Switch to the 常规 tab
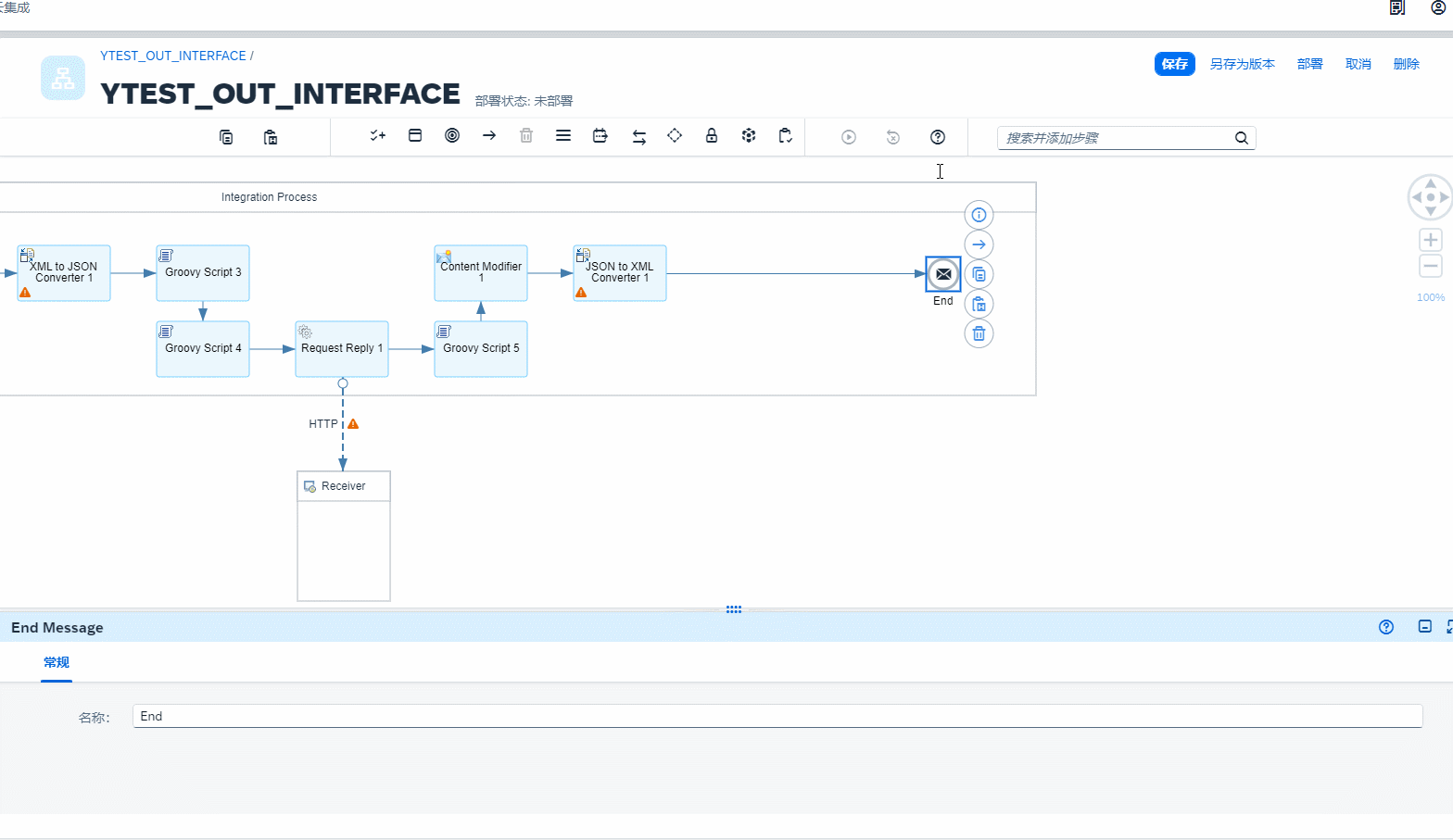This screenshot has width=1453, height=840. (x=57, y=662)
